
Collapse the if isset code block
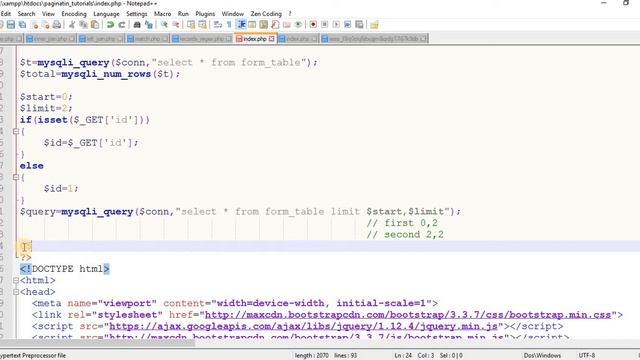[16, 131]
